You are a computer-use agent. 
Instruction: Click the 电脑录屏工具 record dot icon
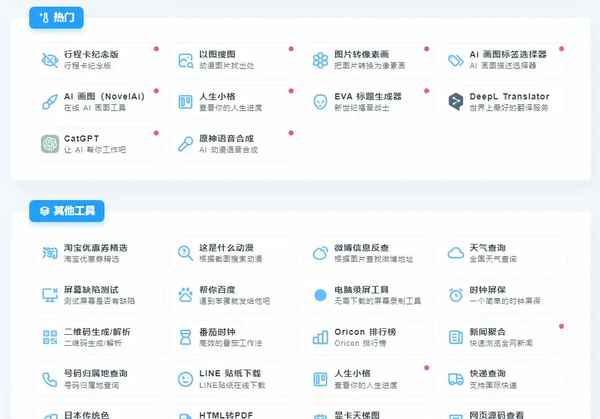[320, 295]
